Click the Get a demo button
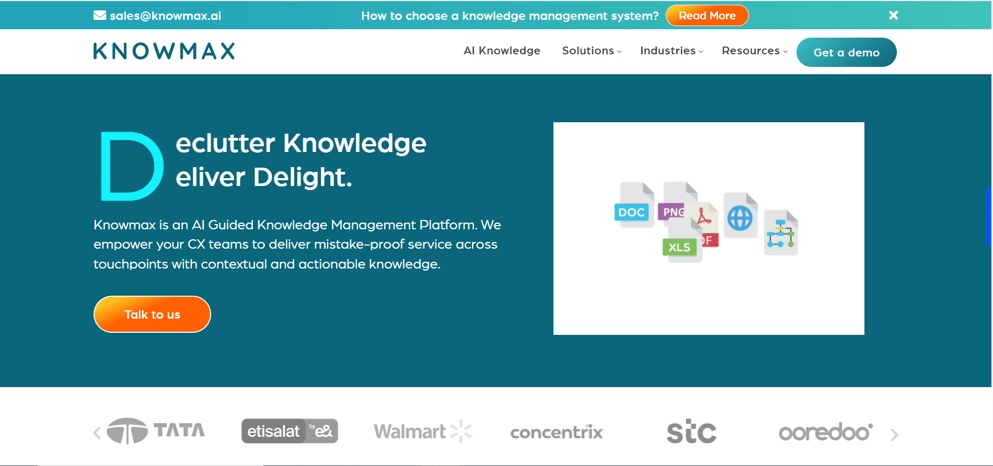The width and height of the screenshot is (993, 466). tap(846, 52)
